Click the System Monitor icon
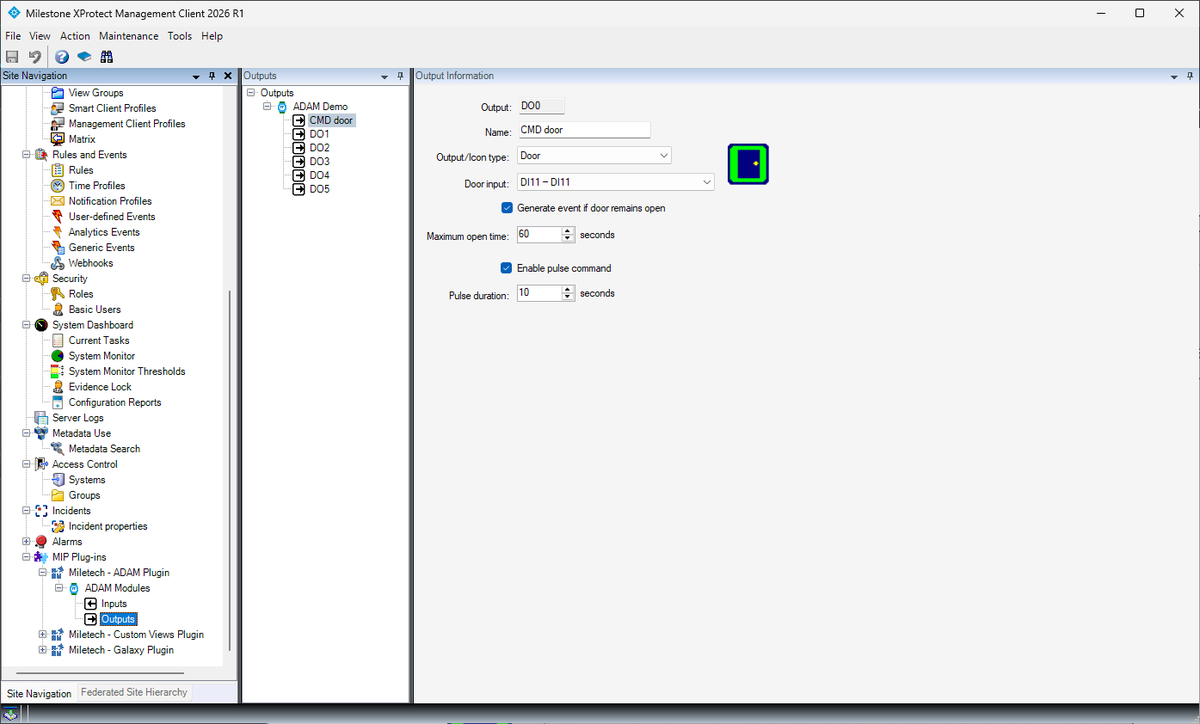 pos(57,356)
